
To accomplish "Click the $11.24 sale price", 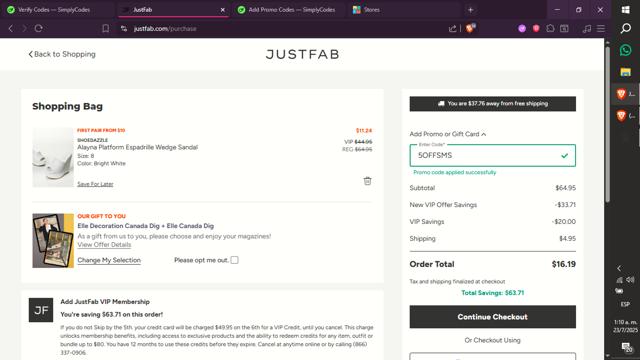I will coord(364,131).
